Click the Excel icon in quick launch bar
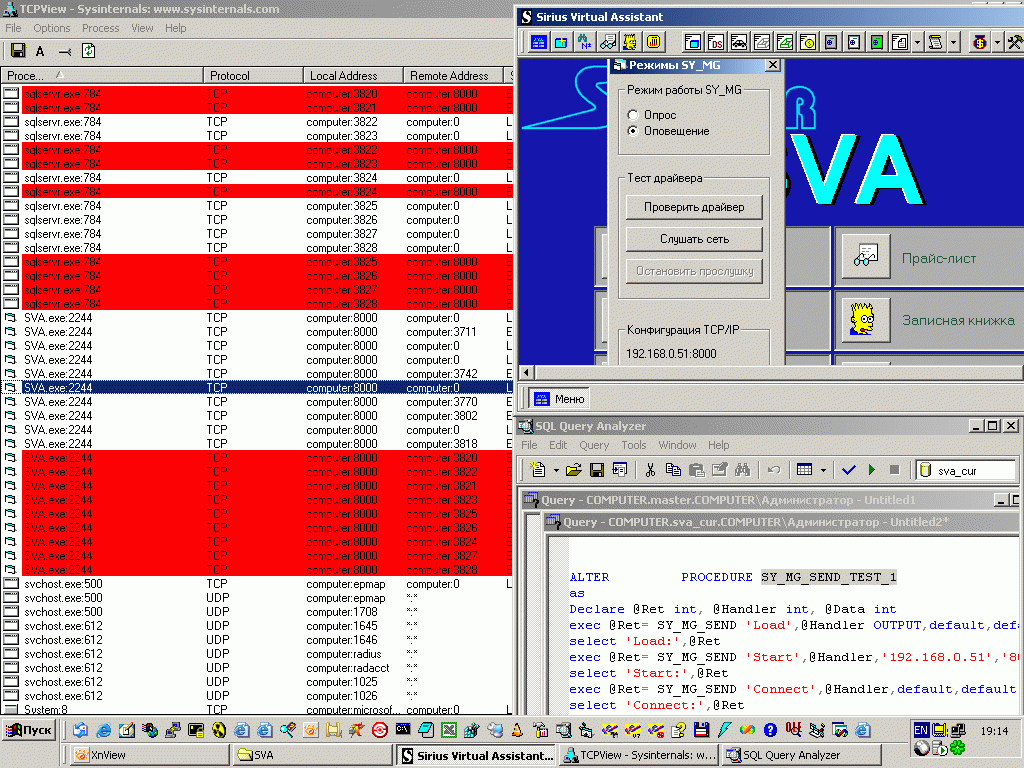This screenshot has height=768, width=1024. [448, 730]
